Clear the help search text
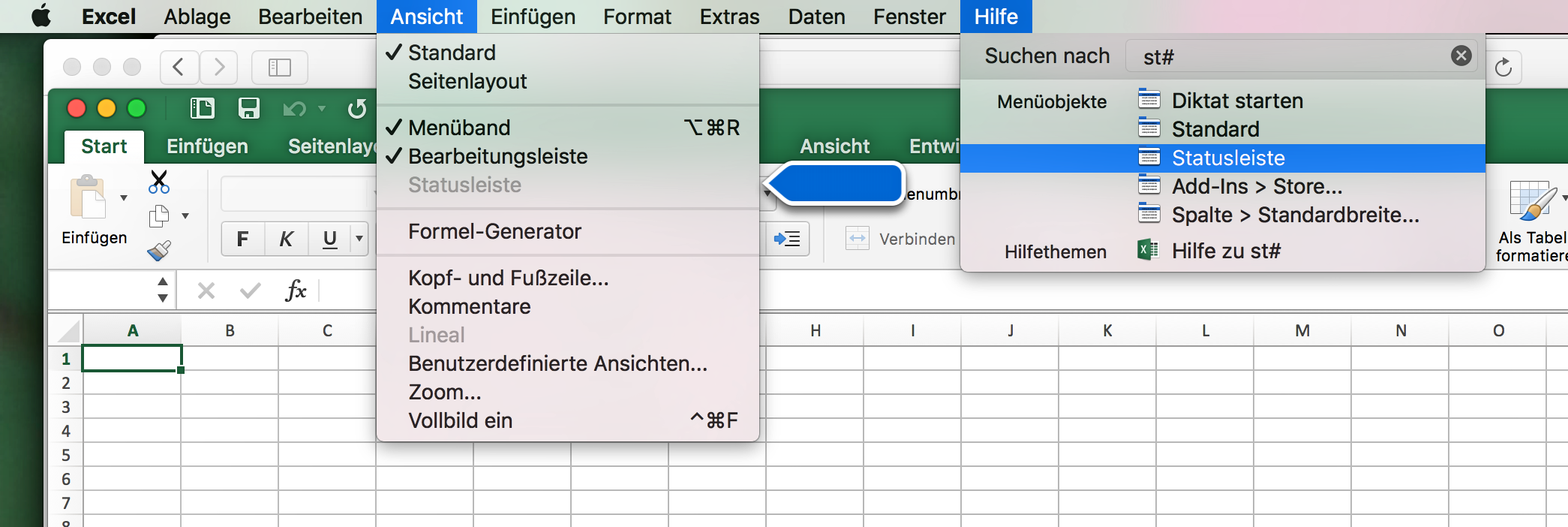The image size is (1568, 527). [1461, 56]
